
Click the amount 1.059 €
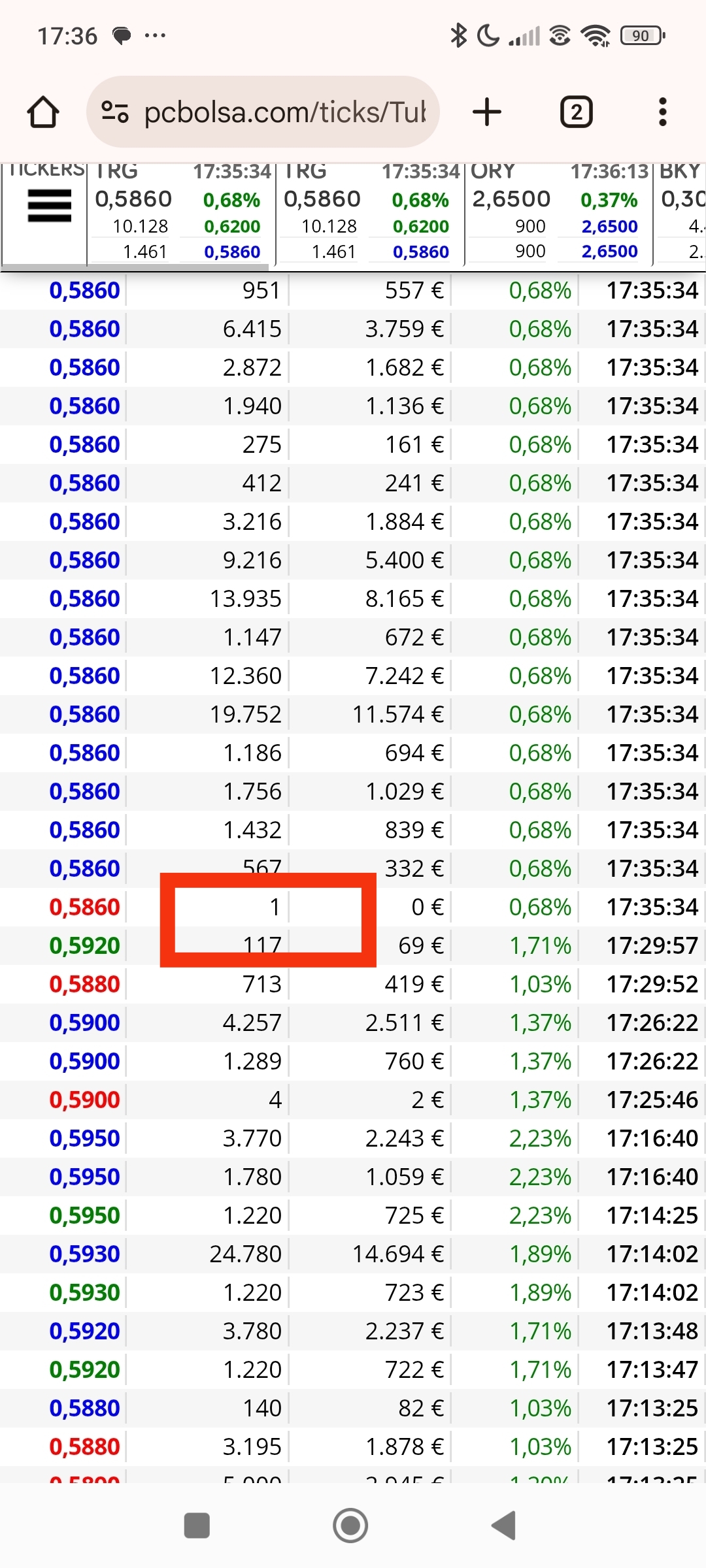click(405, 1177)
